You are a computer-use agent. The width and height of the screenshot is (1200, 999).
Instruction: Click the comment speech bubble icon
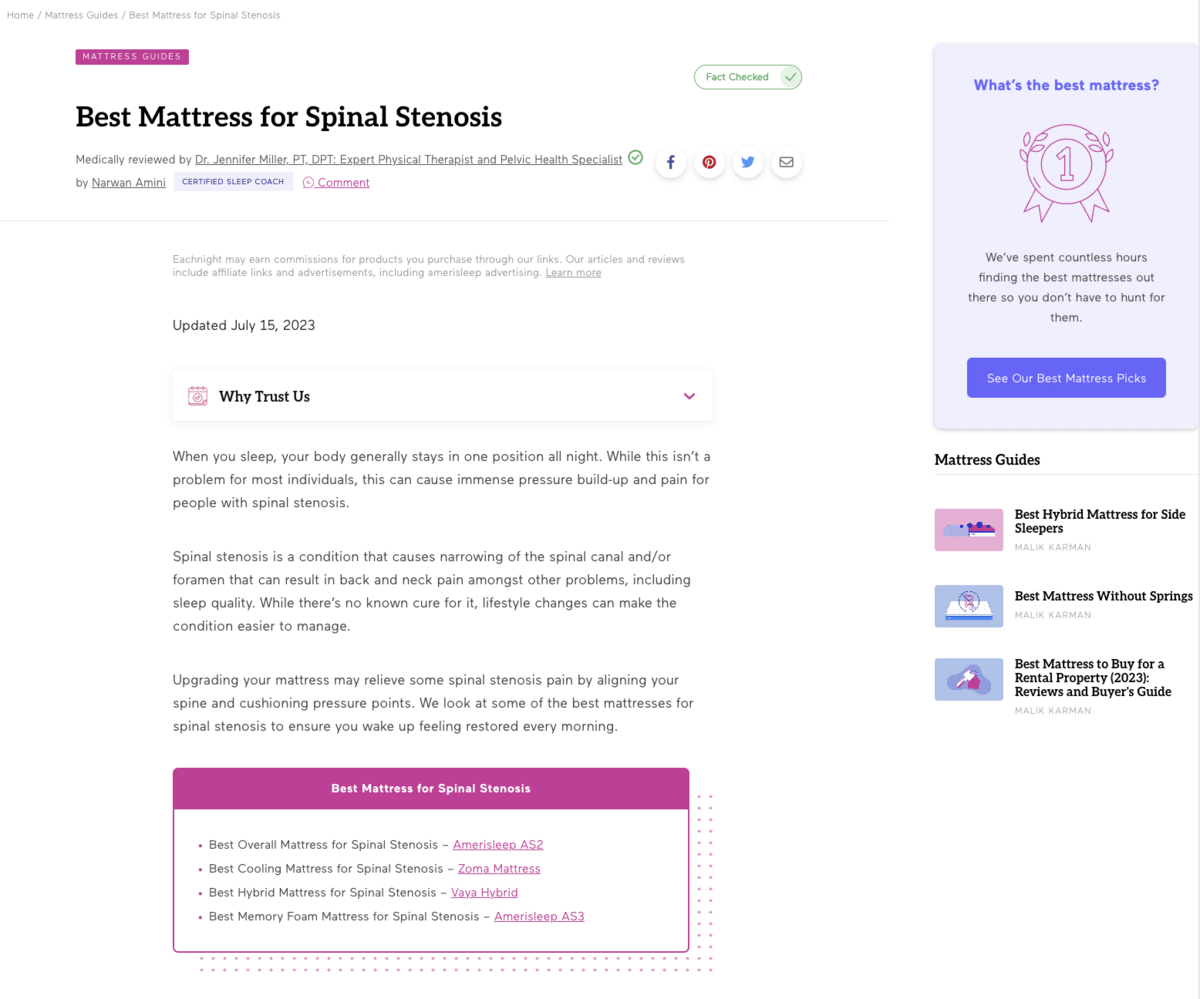[x=309, y=183]
